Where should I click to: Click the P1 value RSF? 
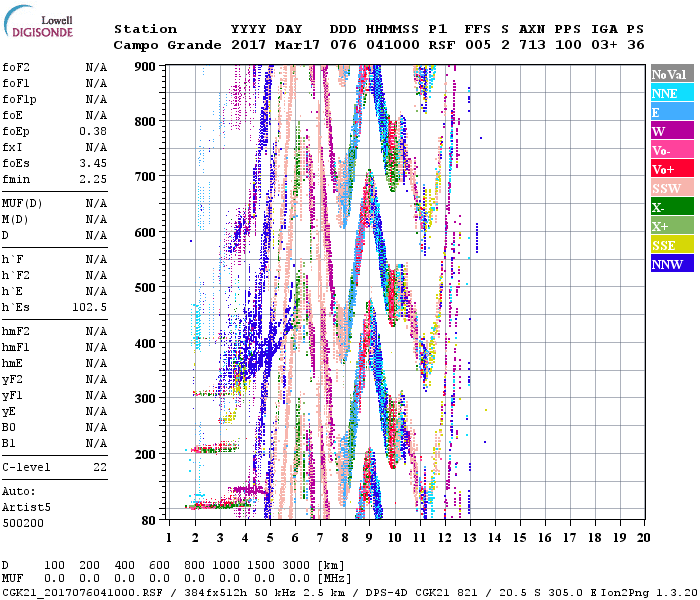[x=442, y=45]
